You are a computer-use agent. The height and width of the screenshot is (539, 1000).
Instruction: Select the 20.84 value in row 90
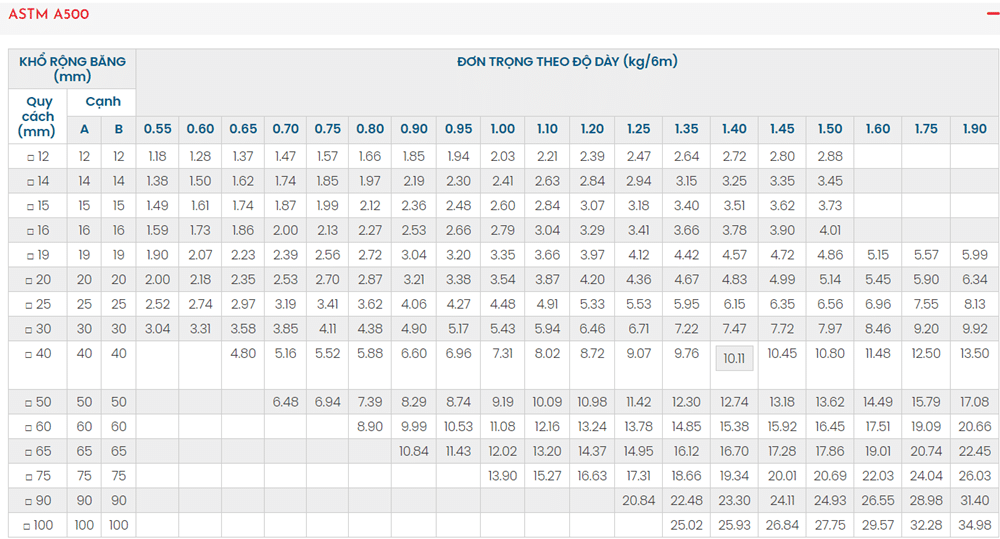point(638,500)
